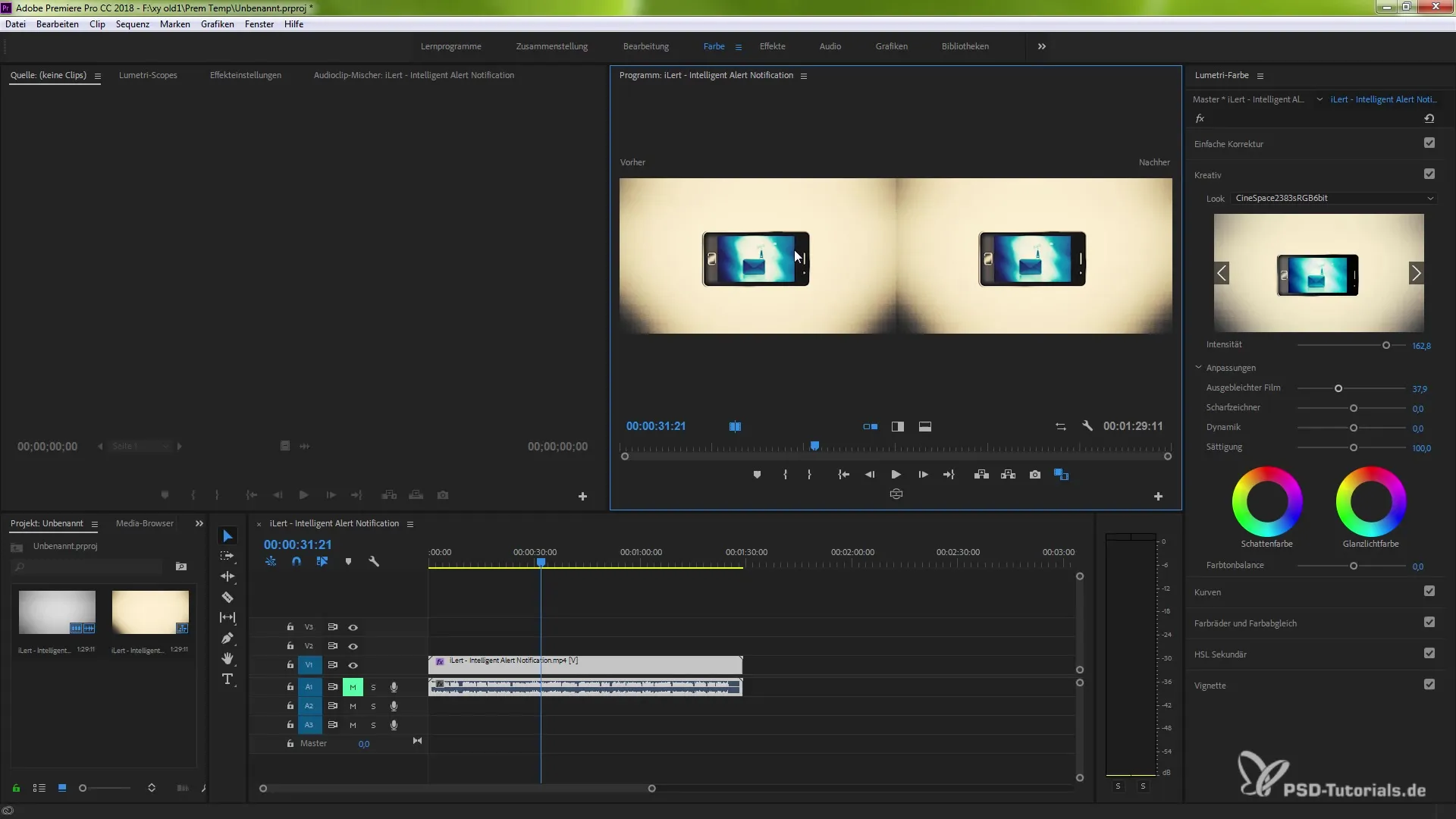1456x819 pixels.
Task: Toggle the Vignette checkbox
Action: click(1429, 685)
